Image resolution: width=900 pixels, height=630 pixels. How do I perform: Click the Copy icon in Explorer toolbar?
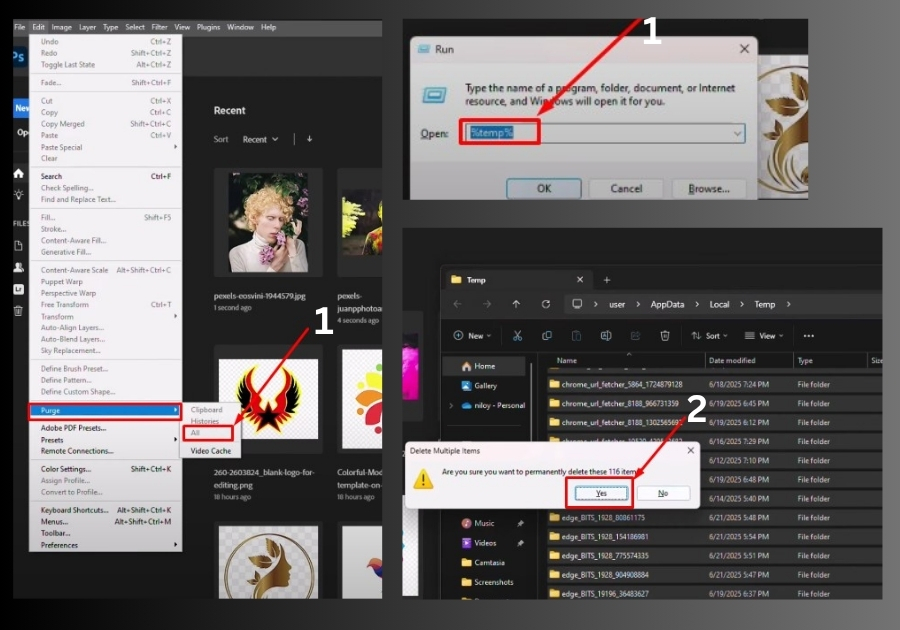point(546,336)
